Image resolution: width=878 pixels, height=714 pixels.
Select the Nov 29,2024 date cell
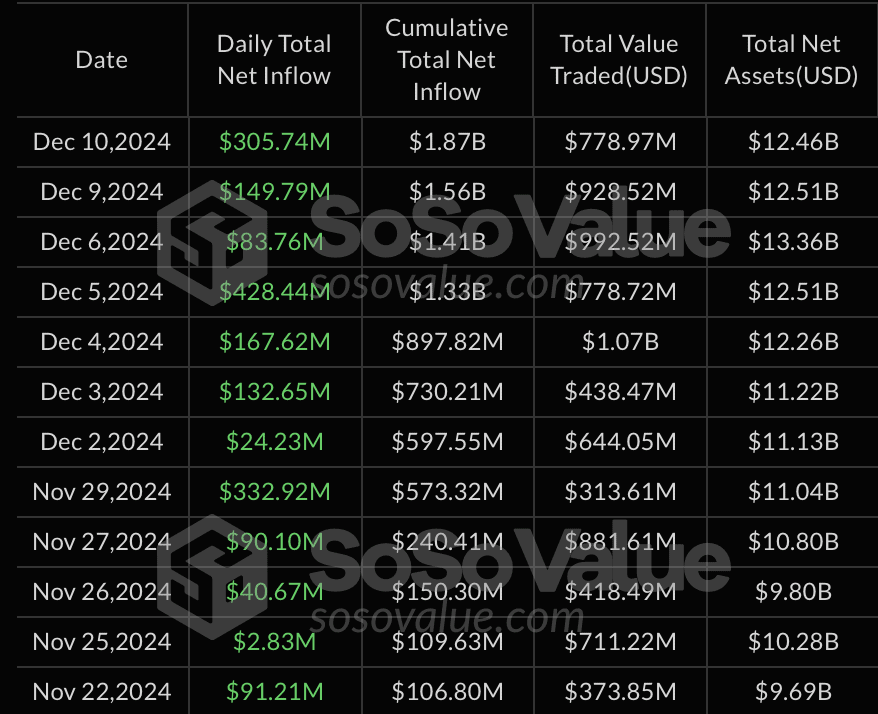click(101, 492)
